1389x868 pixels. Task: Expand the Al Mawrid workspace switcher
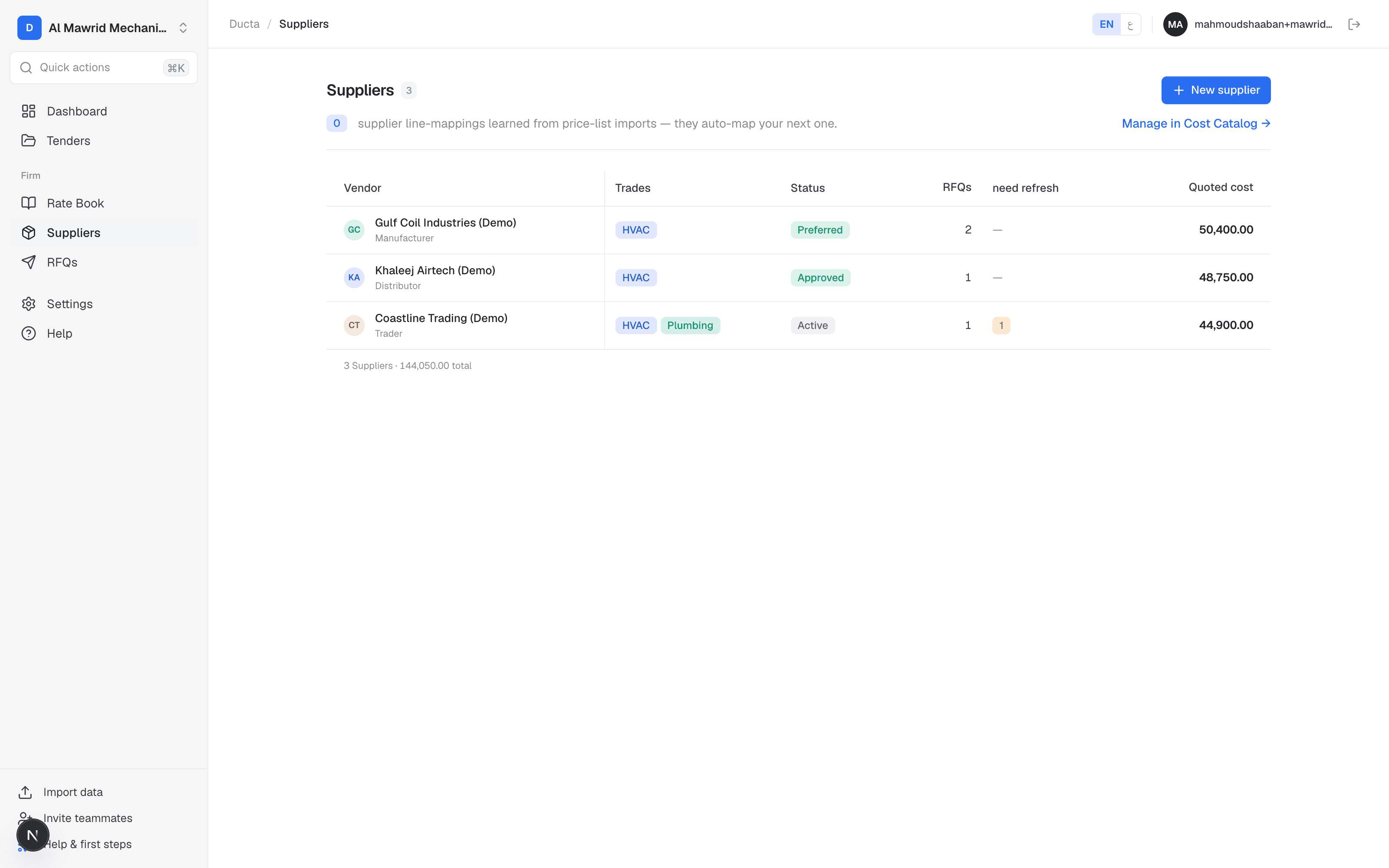point(103,27)
